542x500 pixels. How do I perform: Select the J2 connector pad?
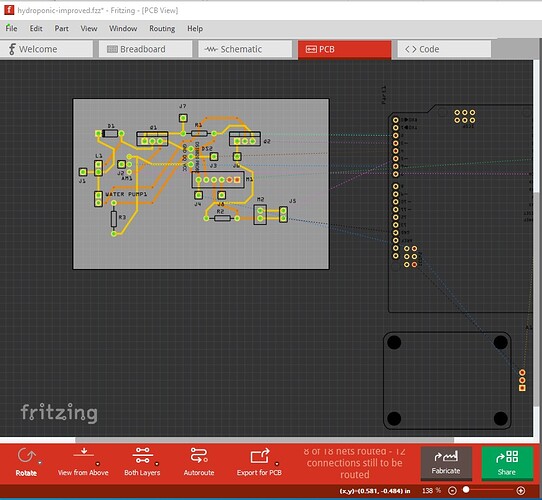pyautogui.click(x=121, y=164)
